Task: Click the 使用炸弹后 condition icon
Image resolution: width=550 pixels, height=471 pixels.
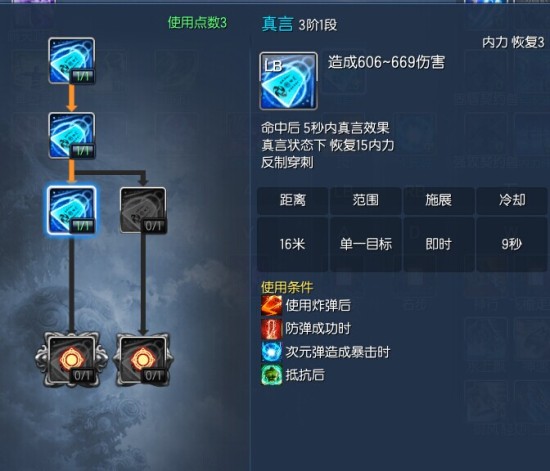Action: (271, 305)
